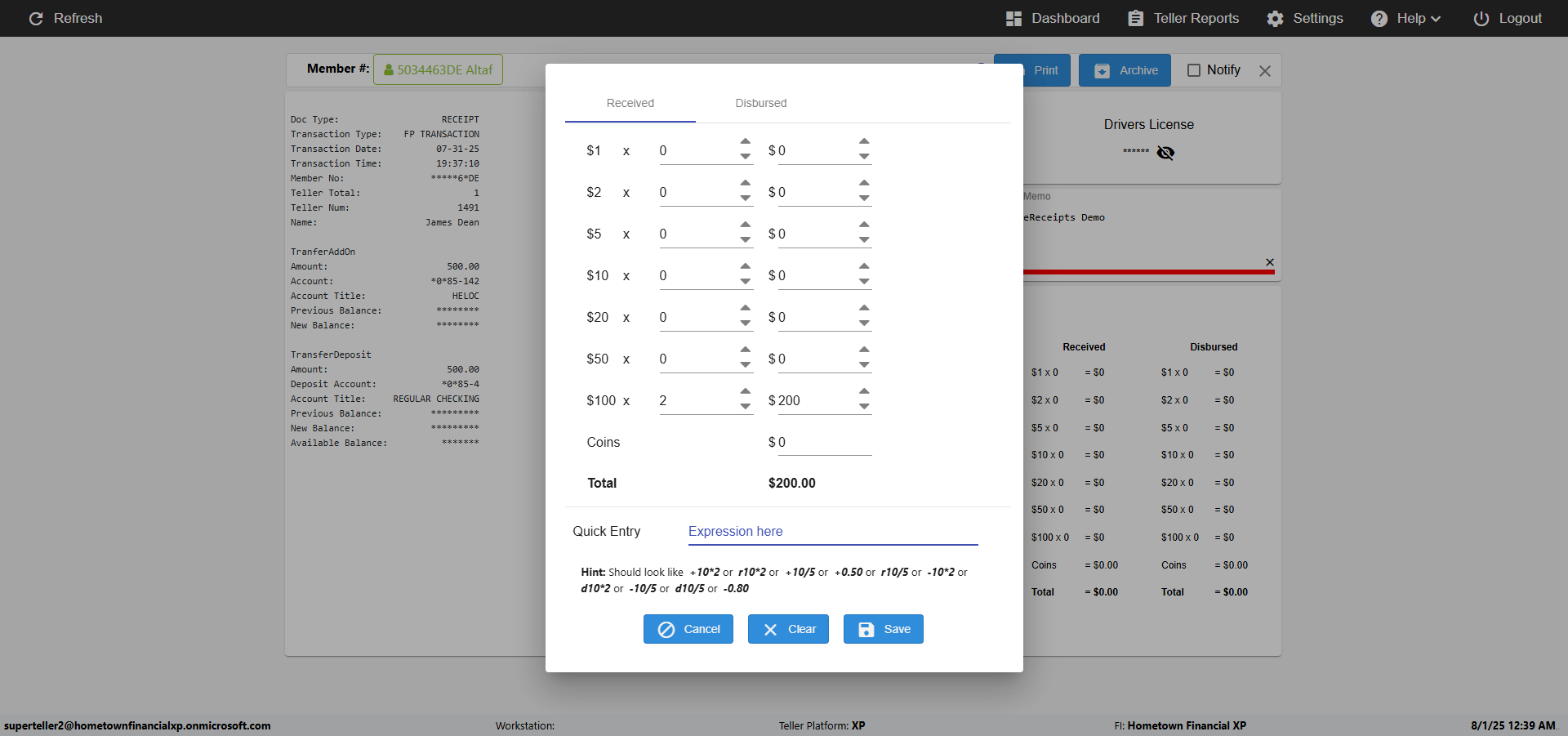Decrease the $1 bill count
The image size is (1568, 736).
(746, 156)
